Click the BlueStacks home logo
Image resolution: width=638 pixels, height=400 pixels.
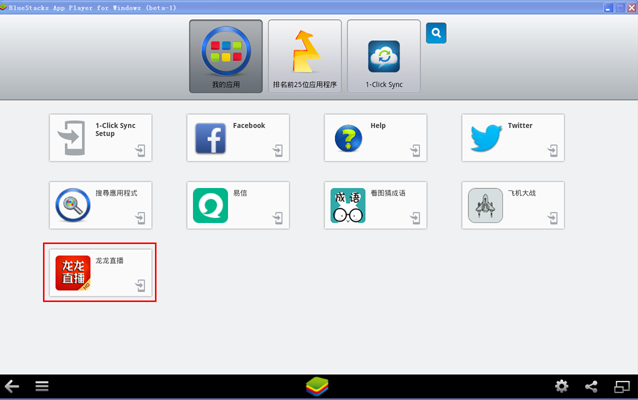(317, 386)
